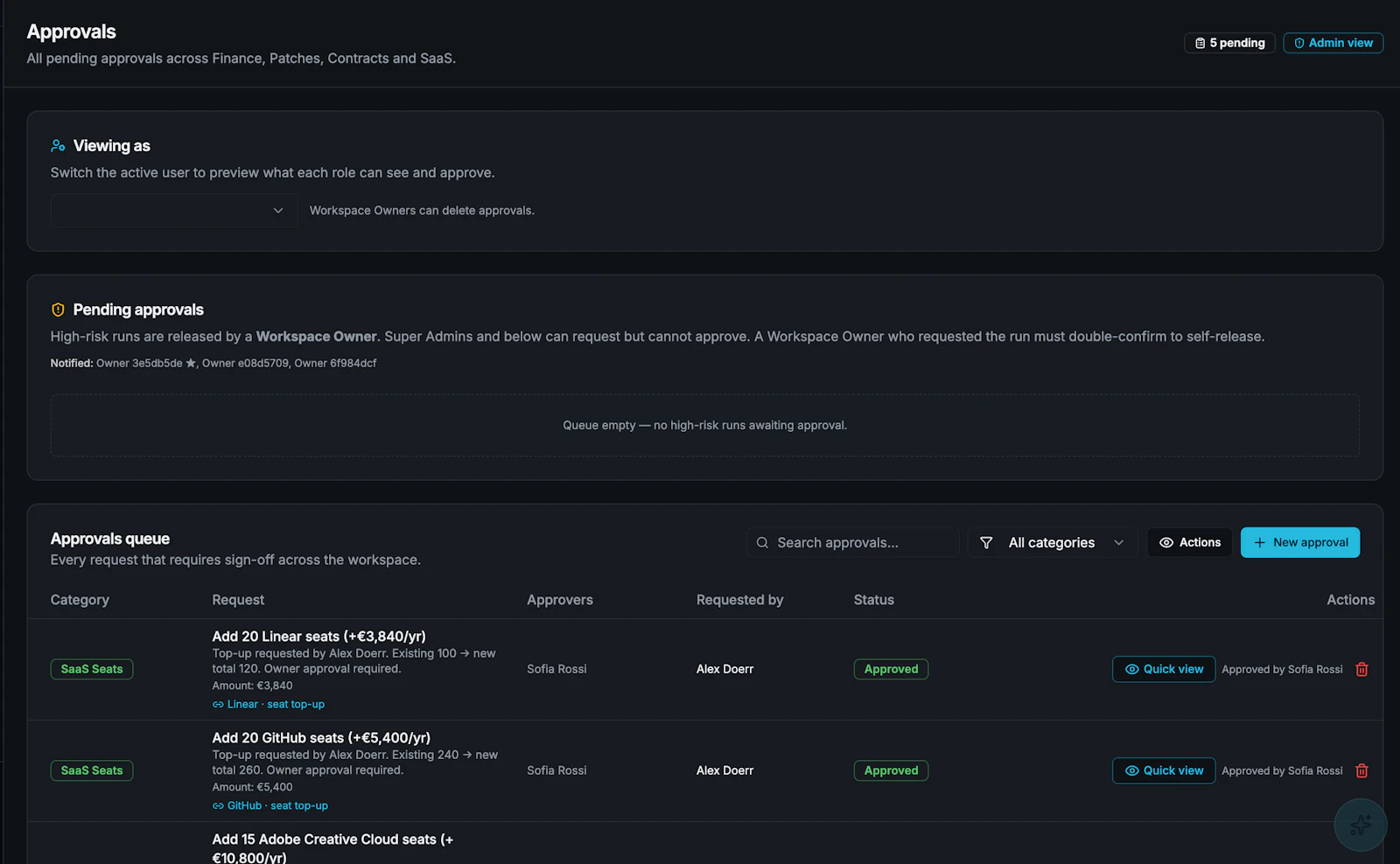Viewport: 1400px width, 864px height.
Task: Select Add 20 GitHub seats request title
Action: coord(321,738)
